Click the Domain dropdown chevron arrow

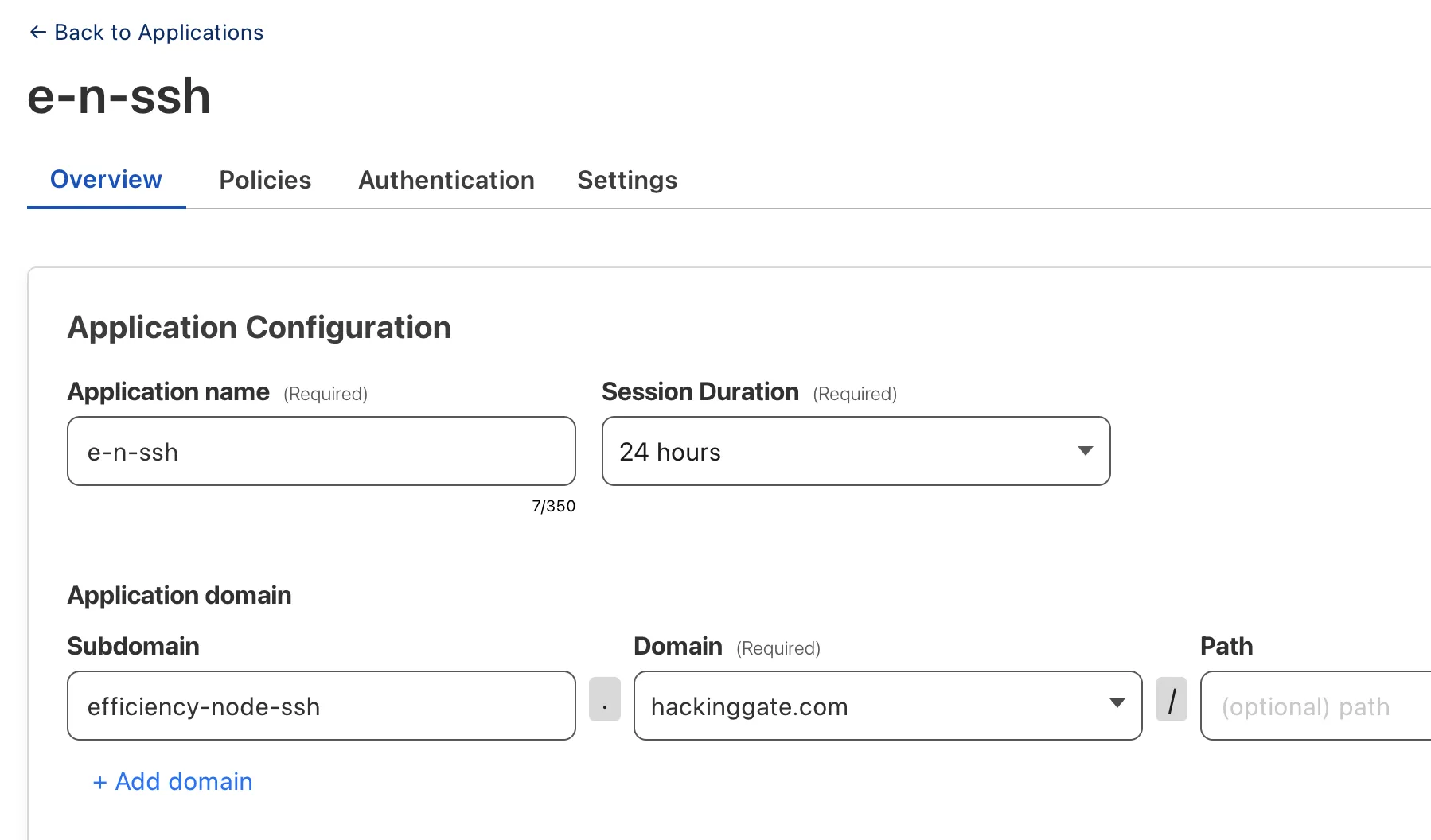click(x=1118, y=704)
